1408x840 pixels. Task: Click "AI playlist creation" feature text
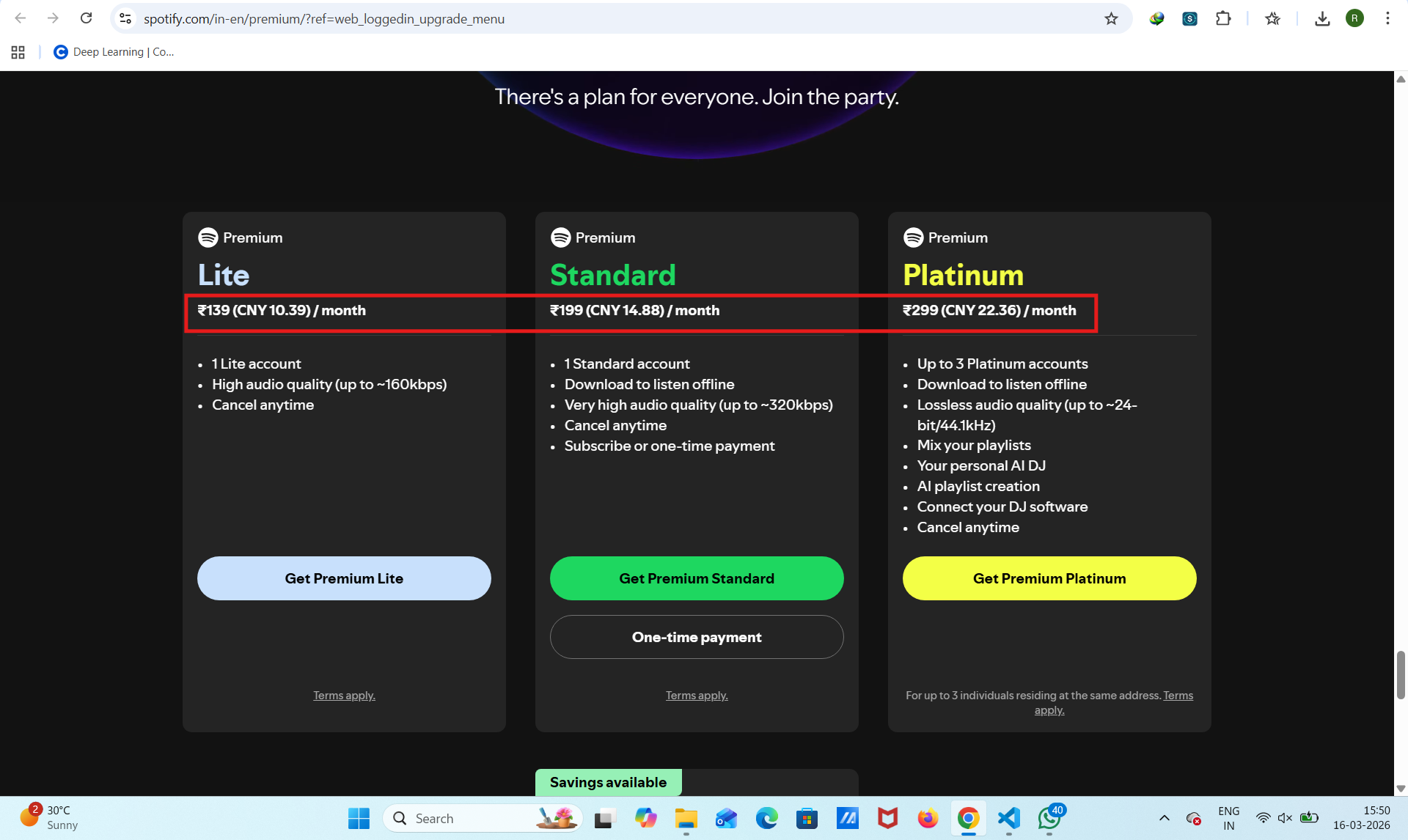978,486
